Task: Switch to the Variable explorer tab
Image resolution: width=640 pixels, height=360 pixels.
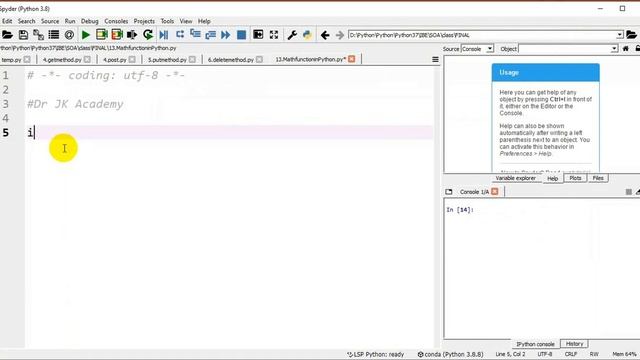Action: point(516,178)
